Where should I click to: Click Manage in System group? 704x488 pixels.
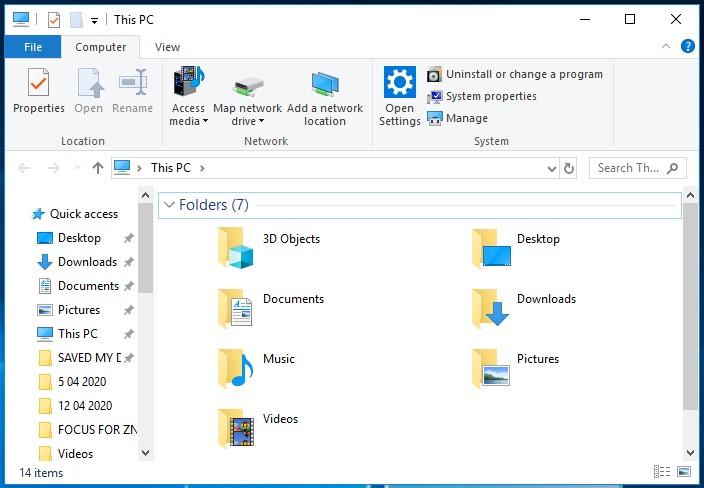(457, 118)
